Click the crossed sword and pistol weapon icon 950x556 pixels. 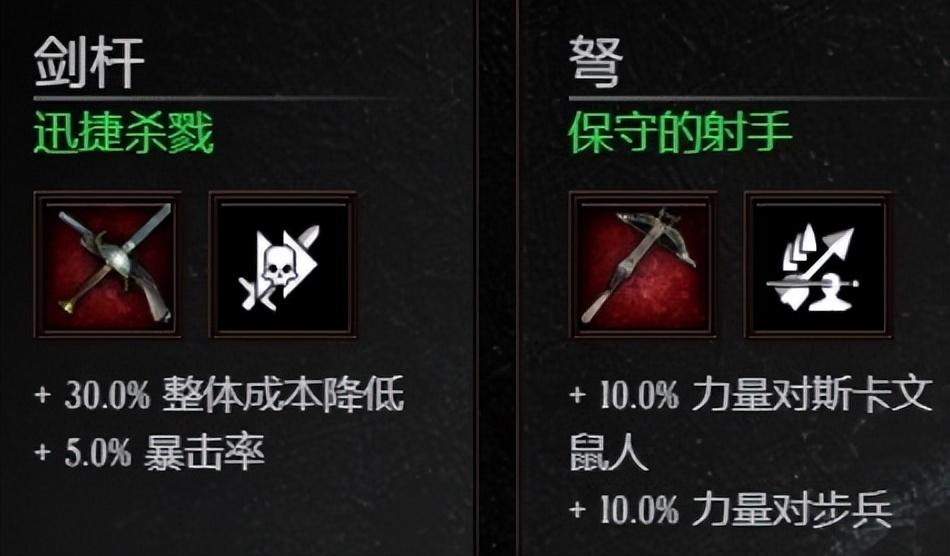pyautogui.click(x=108, y=264)
